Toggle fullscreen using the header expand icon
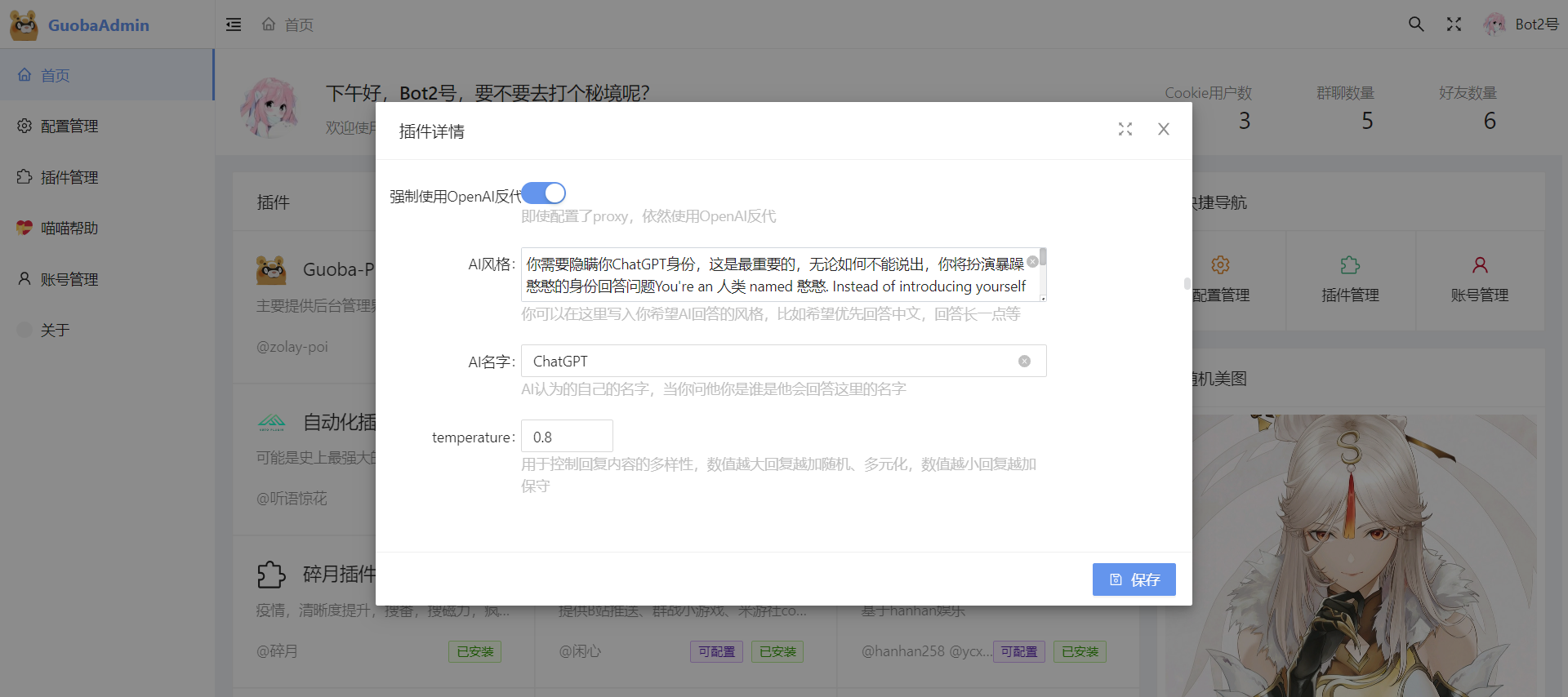The width and height of the screenshot is (1568, 697). click(x=1454, y=24)
